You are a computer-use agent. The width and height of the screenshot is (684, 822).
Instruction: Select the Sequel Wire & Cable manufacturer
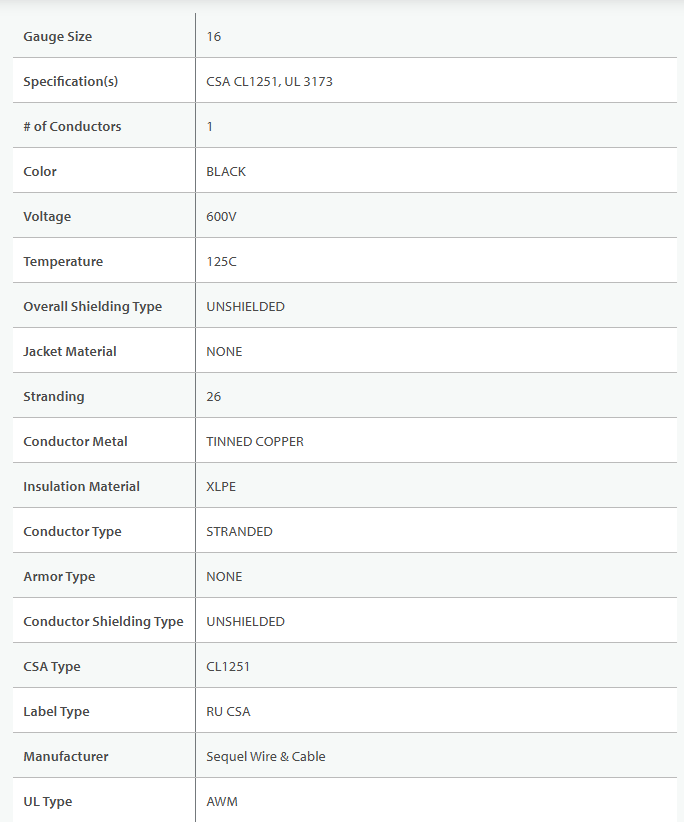coord(266,757)
